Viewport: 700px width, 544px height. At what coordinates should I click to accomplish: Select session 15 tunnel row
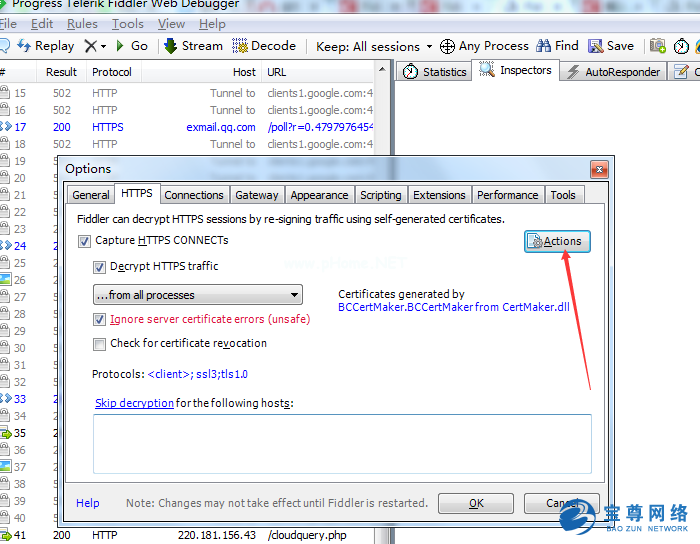click(187, 93)
